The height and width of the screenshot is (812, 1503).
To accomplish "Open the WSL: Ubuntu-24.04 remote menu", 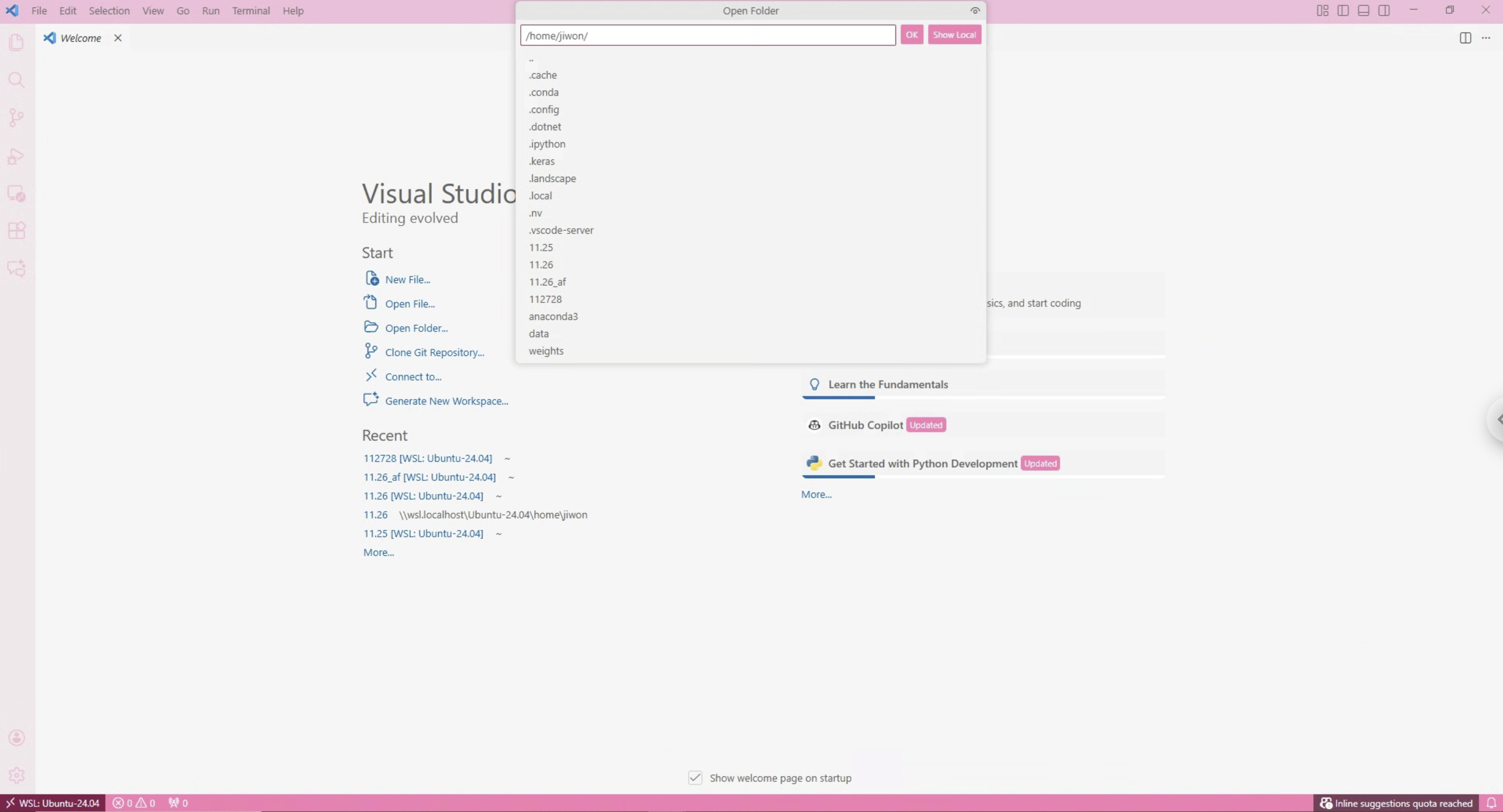I will (x=52, y=803).
